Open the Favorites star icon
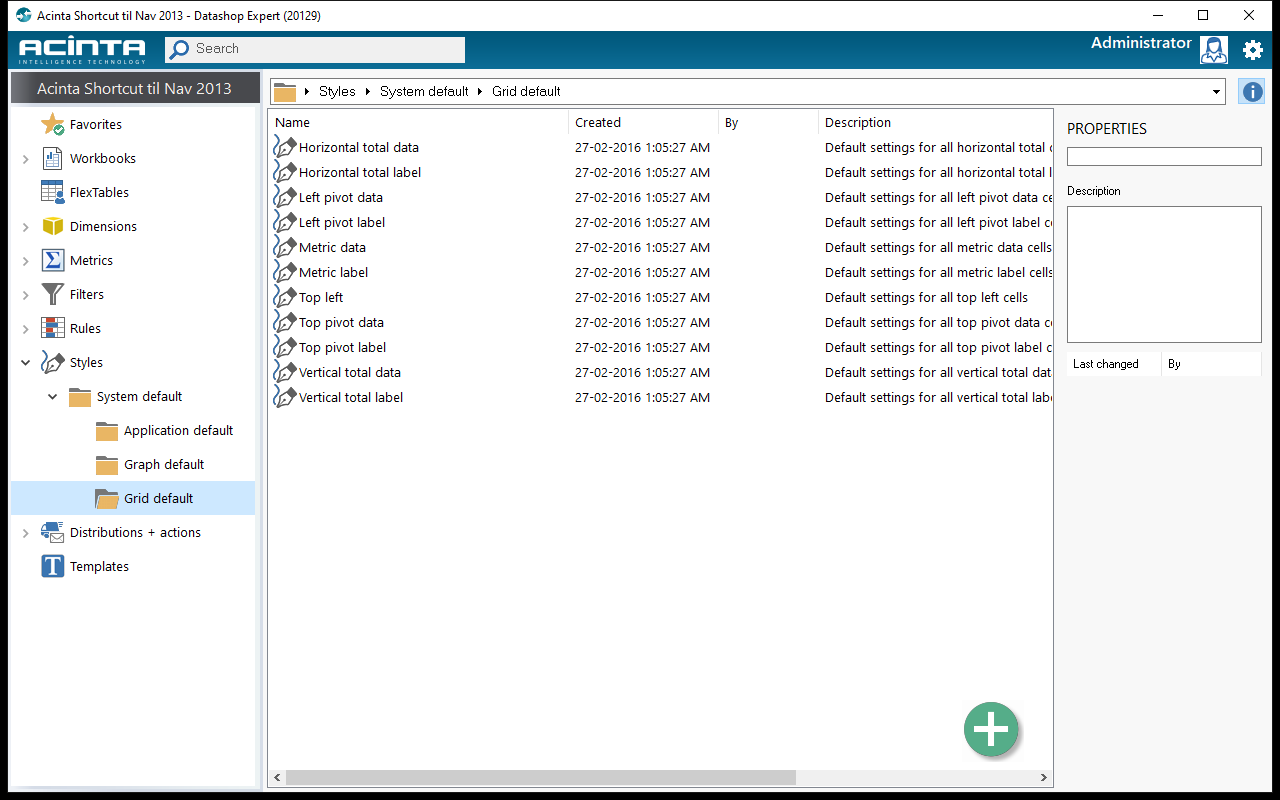The height and width of the screenshot is (800, 1280). [52, 125]
